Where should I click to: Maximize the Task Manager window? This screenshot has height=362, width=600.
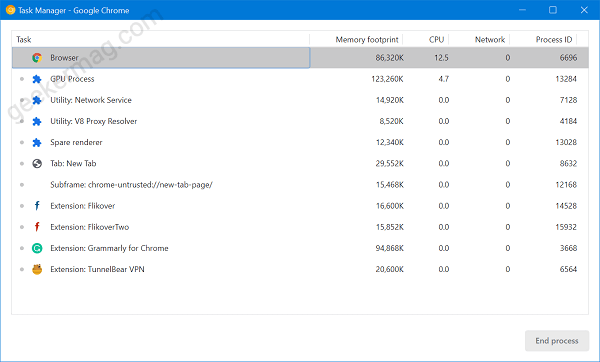553,10
